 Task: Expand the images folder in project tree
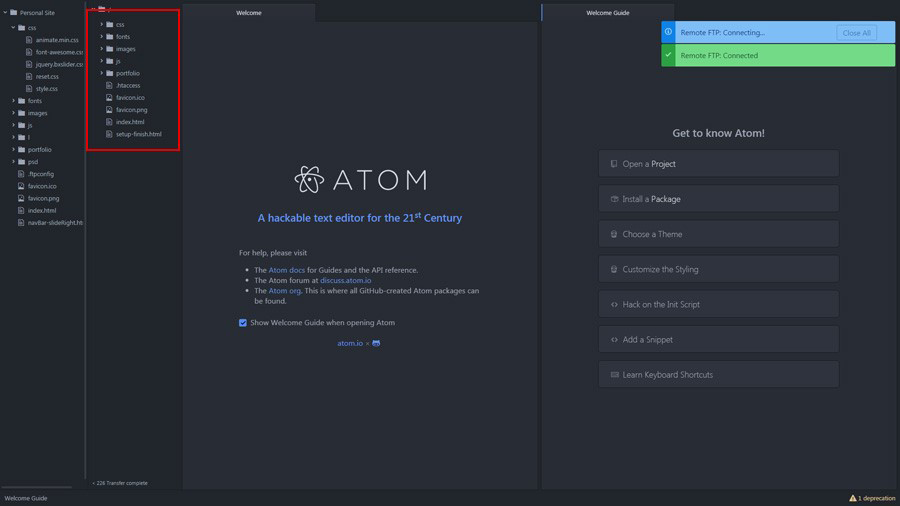pos(13,113)
